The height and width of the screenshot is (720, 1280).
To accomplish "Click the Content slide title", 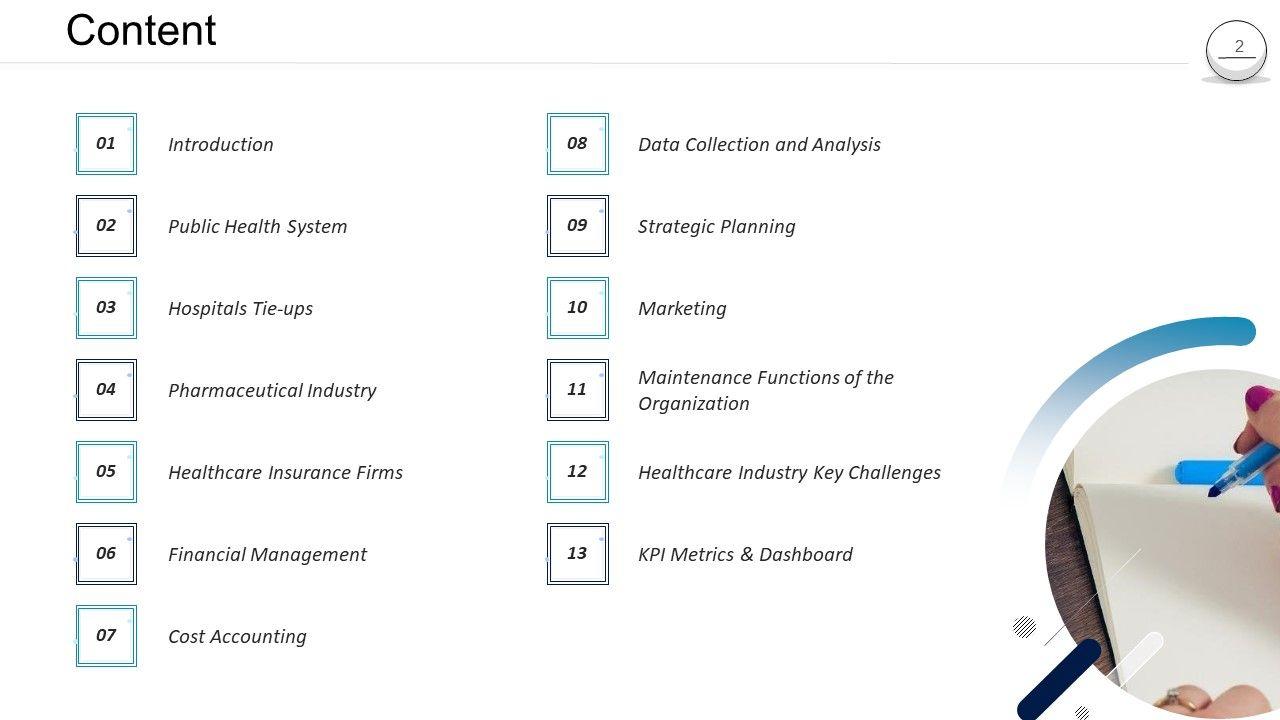I will coord(141,31).
